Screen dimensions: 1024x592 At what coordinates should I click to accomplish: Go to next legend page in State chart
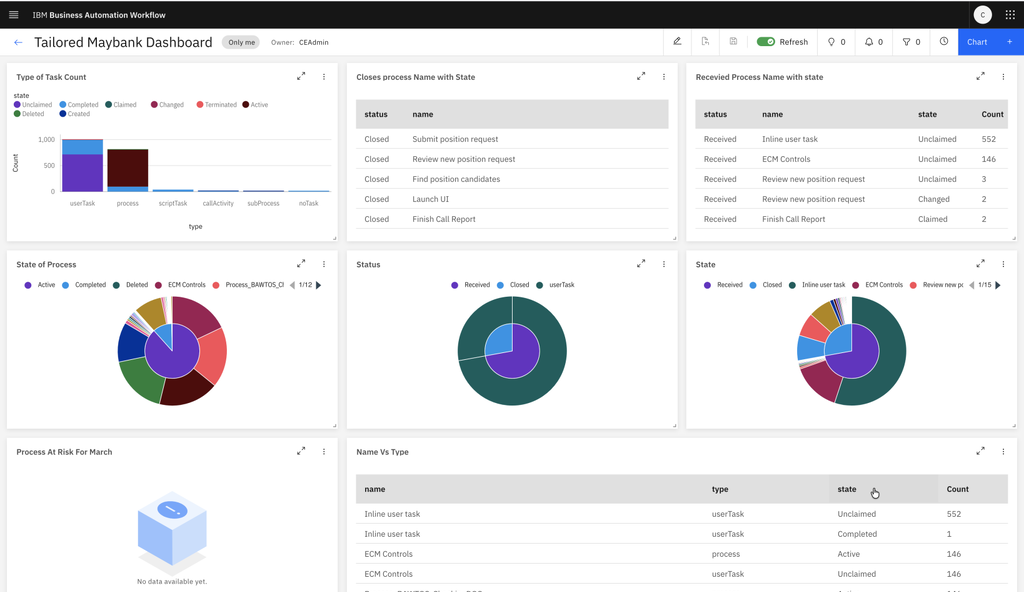pyautogui.click(x=998, y=285)
